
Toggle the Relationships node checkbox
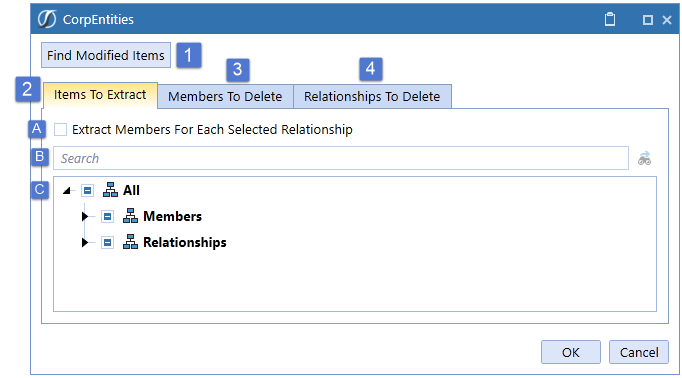click(107, 242)
